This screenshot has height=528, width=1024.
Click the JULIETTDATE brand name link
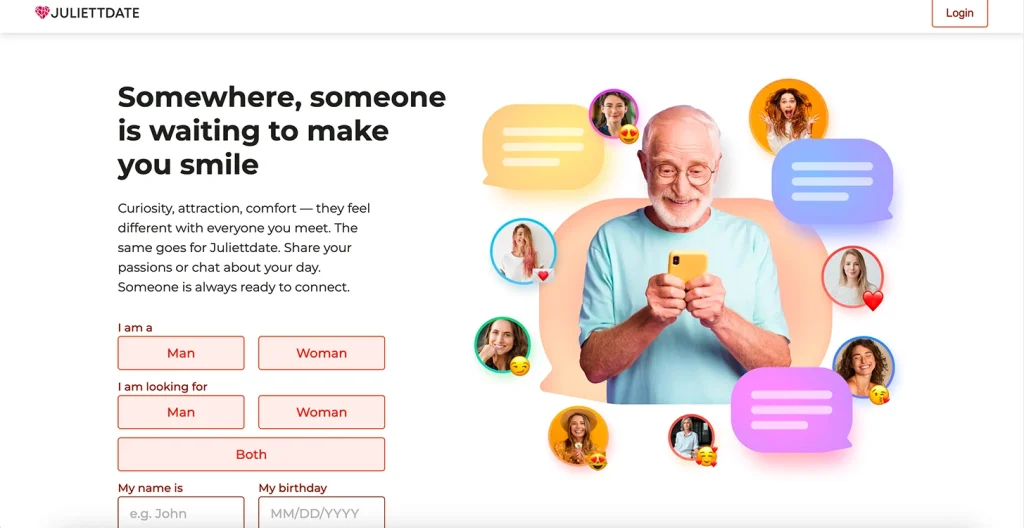pos(95,12)
